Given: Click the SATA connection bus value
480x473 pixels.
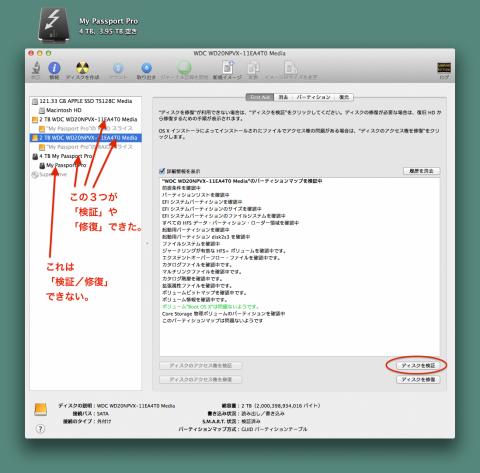Looking at the screenshot, I should tap(103, 414).
